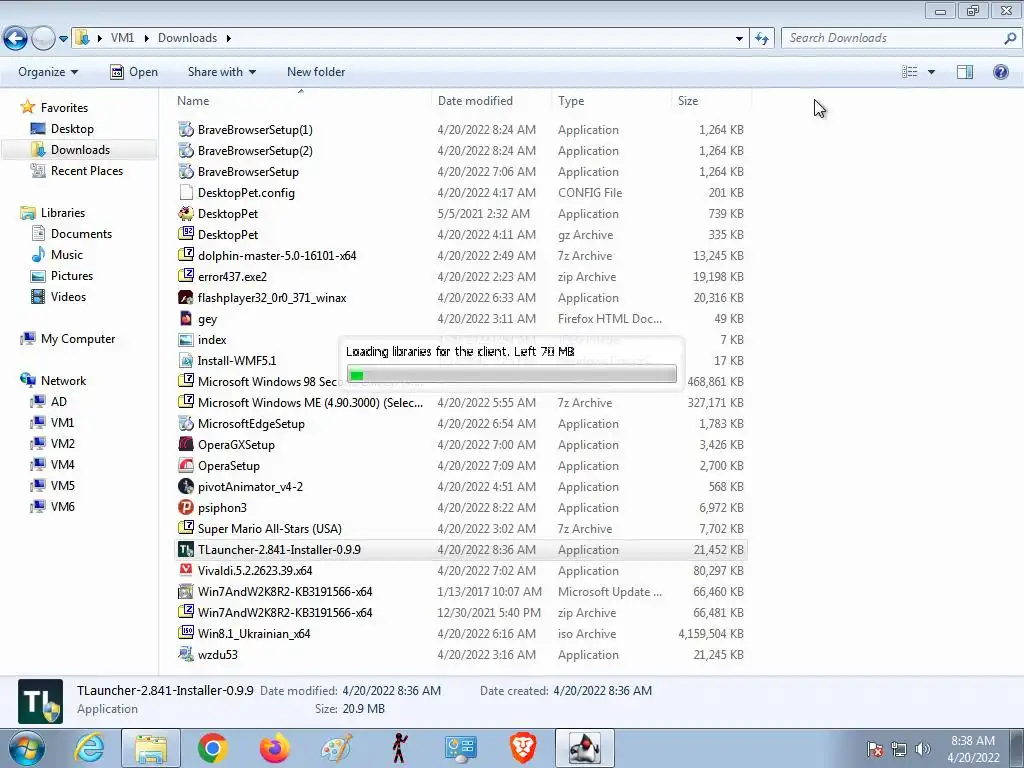The height and width of the screenshot is (768, 1024).
Task: Select the psiphon3 application icon
Action: click(x=186, y=507)
